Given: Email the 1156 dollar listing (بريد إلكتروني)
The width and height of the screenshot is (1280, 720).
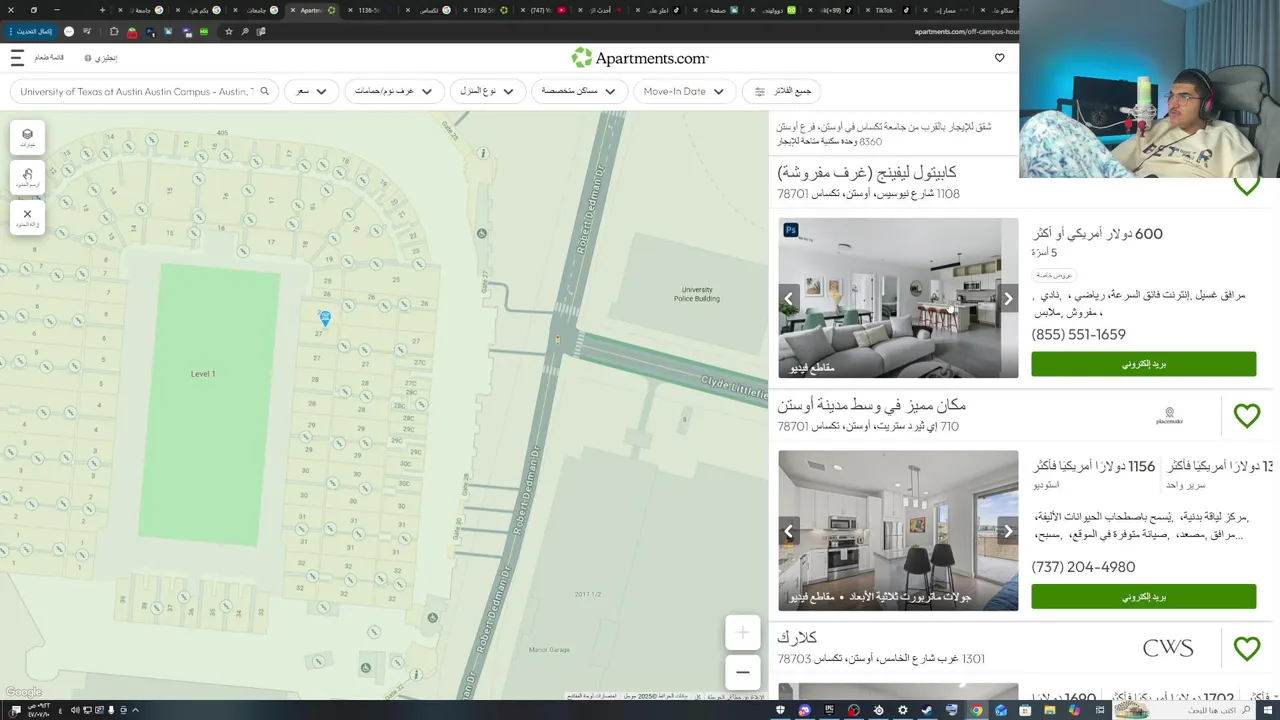Looking at the screenshot, I should point(1143,596).
